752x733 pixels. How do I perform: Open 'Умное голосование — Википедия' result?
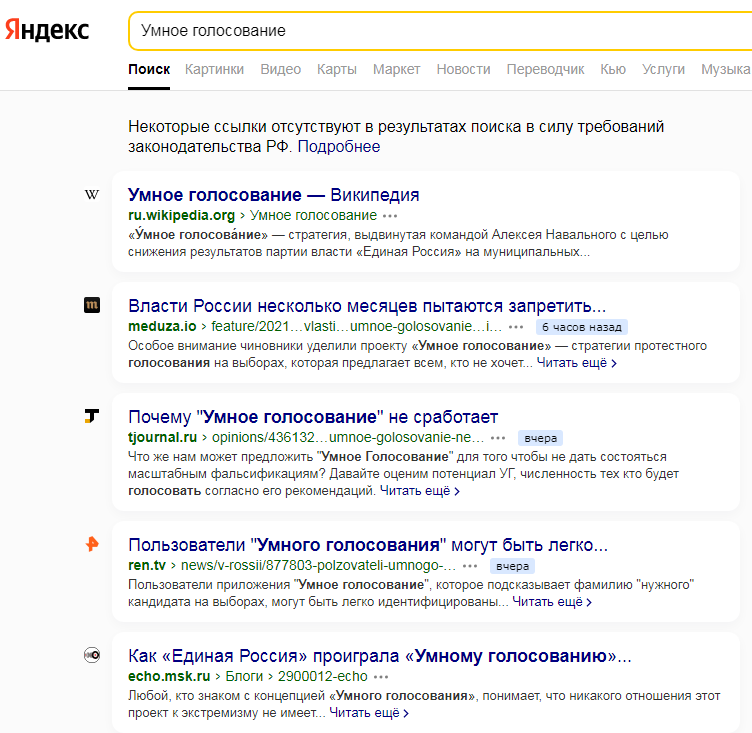tap(273, 195)
